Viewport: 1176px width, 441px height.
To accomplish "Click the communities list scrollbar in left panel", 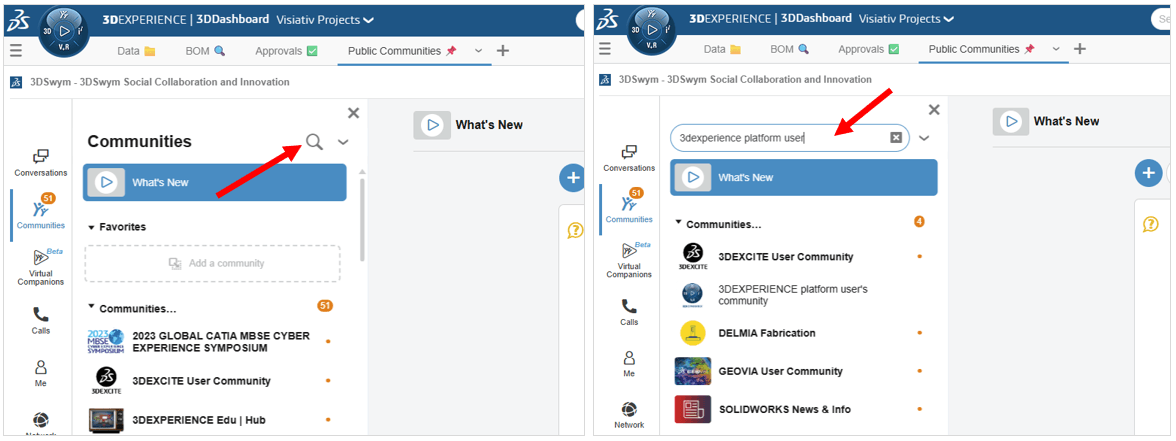I will [363, 218].
